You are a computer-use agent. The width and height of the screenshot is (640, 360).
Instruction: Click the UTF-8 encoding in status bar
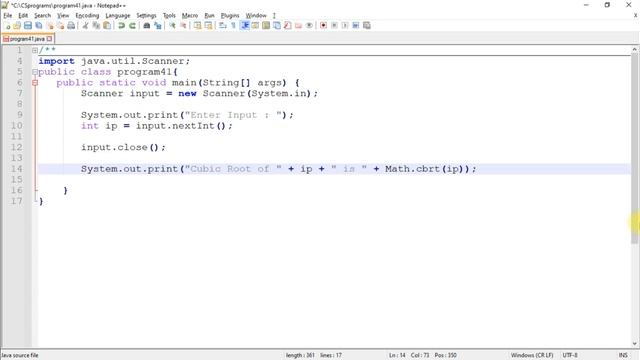click(x=570, y=355)
